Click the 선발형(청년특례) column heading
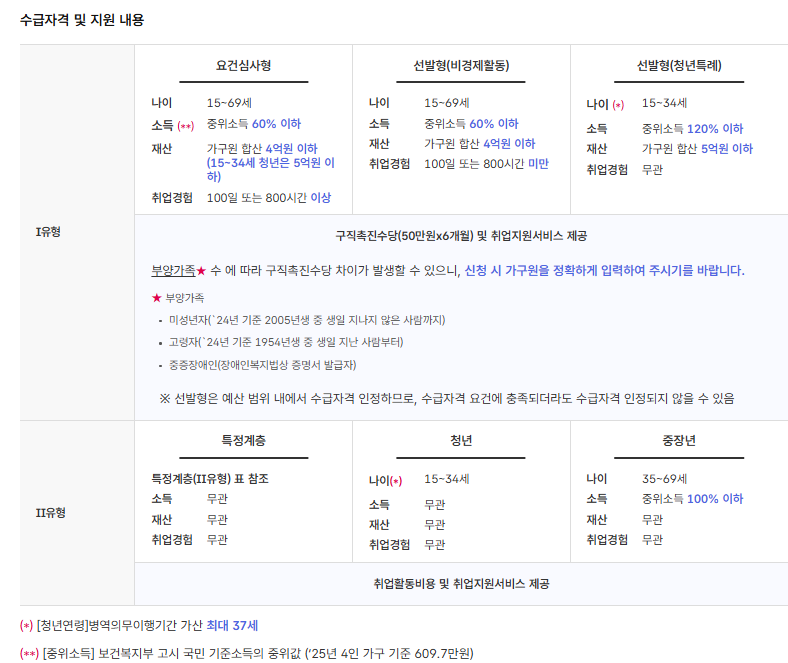The image size is (788, 663). pos(679,65)
